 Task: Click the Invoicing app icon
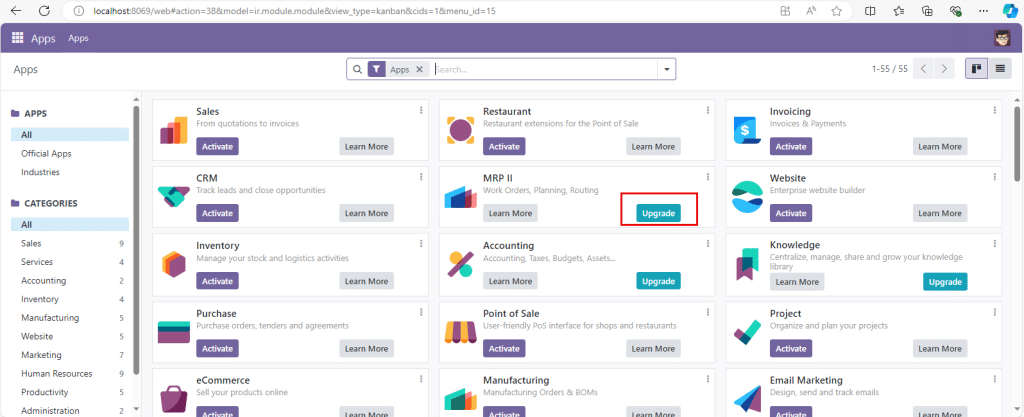point(747,130)
